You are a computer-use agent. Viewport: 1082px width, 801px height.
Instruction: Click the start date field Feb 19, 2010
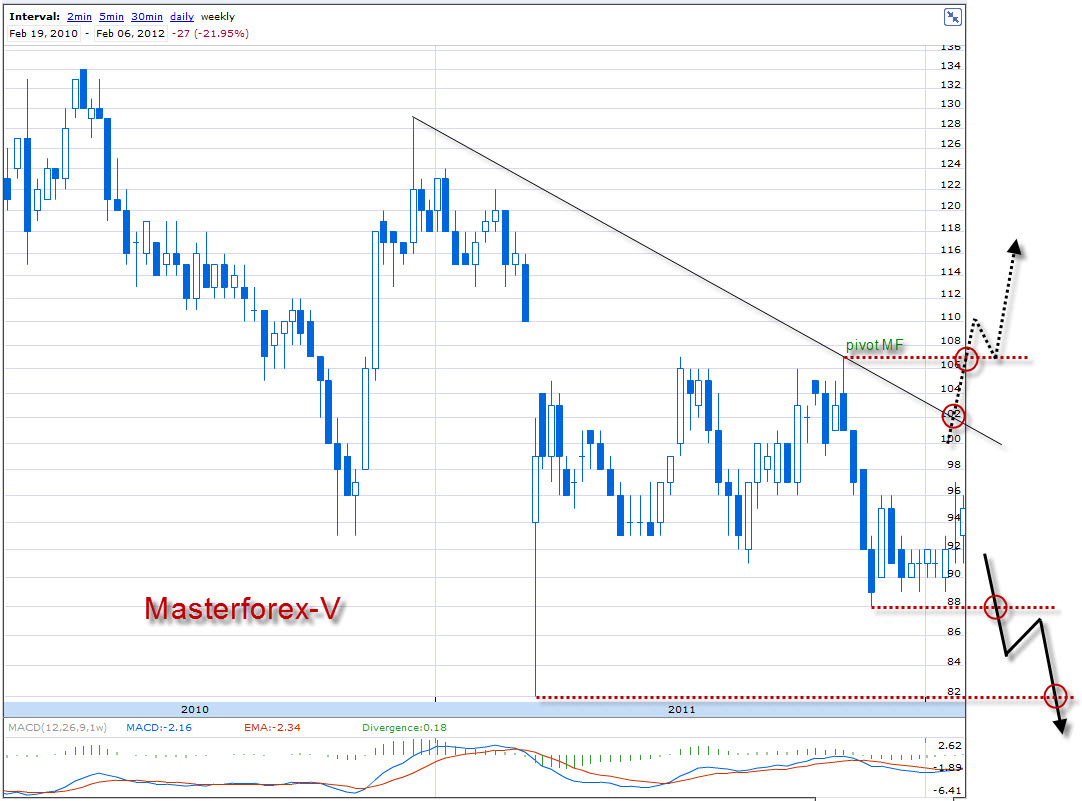tap(43, 33)
